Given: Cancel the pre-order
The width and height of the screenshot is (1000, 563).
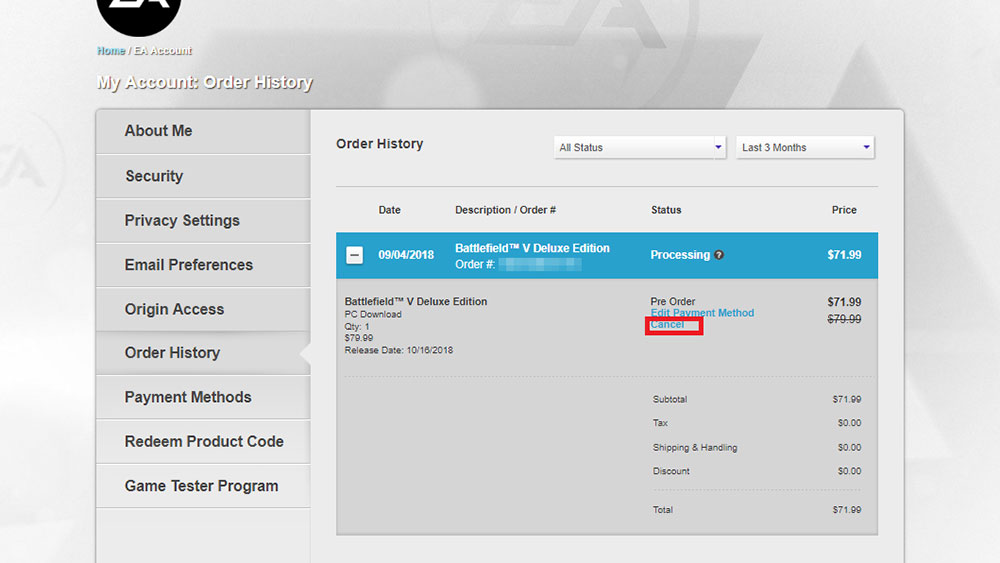Looking at the screenshot, I should [x=667, y=325].
